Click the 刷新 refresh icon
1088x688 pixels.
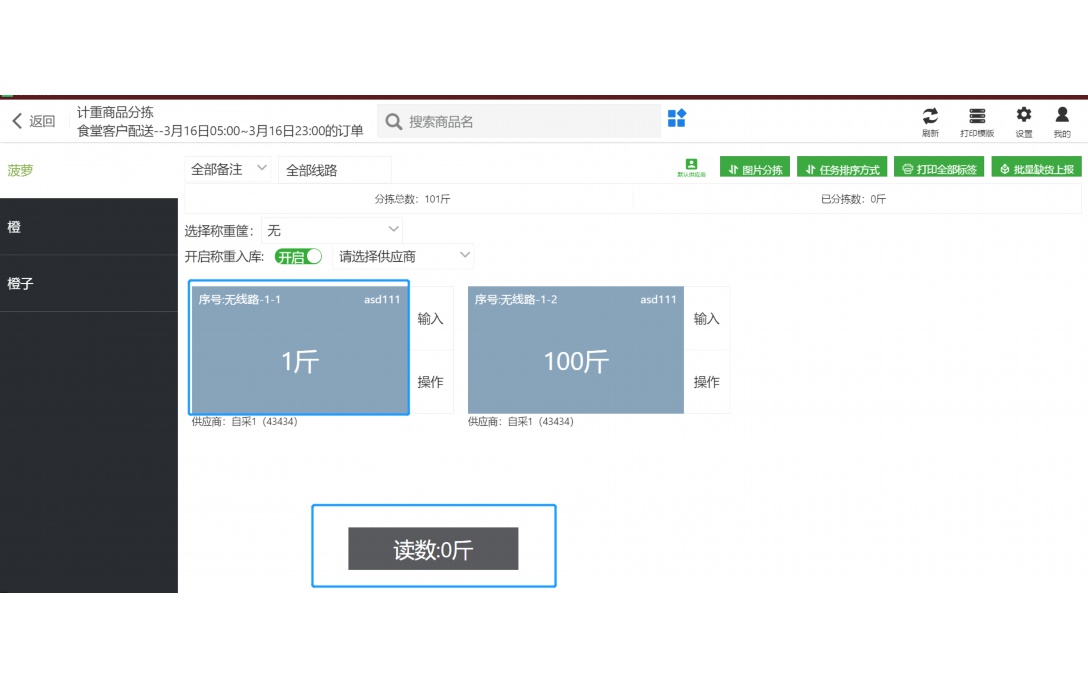tap(929, 116)
